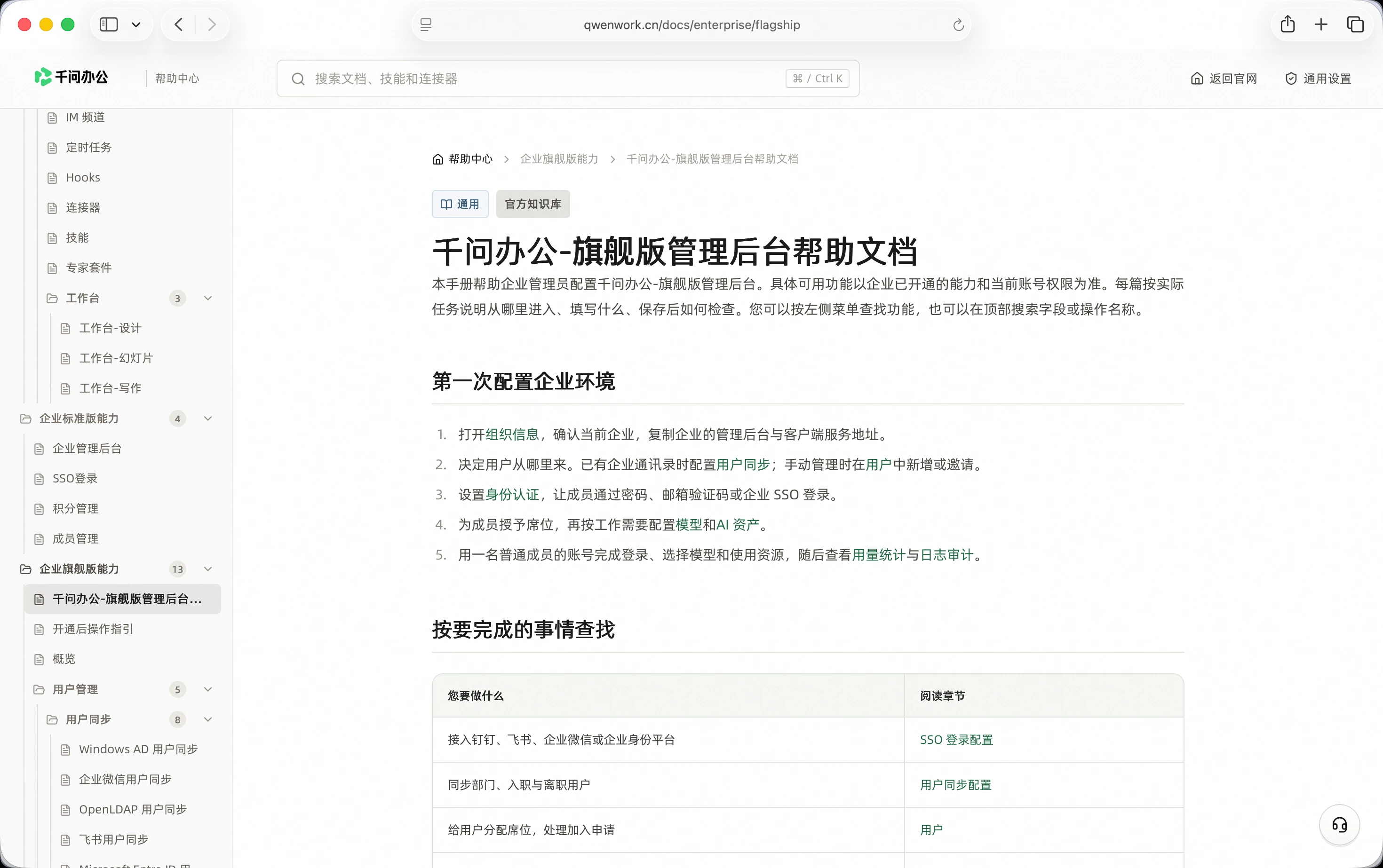The height and width of the screenshot is (868, 1383).
Task: Click the 工作台 folder icon
Action: coord(52,298)
